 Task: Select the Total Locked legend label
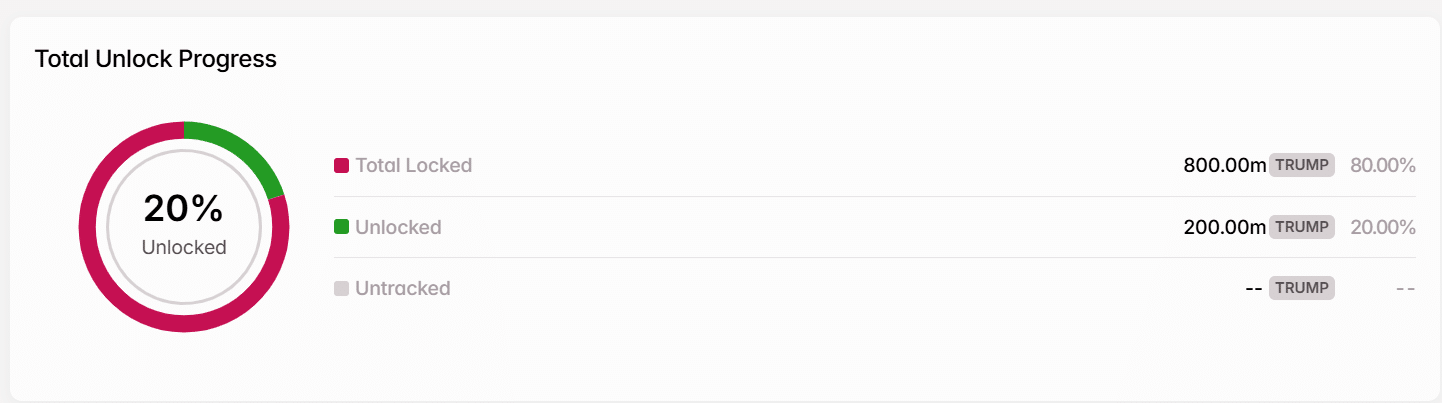(414, 165)
